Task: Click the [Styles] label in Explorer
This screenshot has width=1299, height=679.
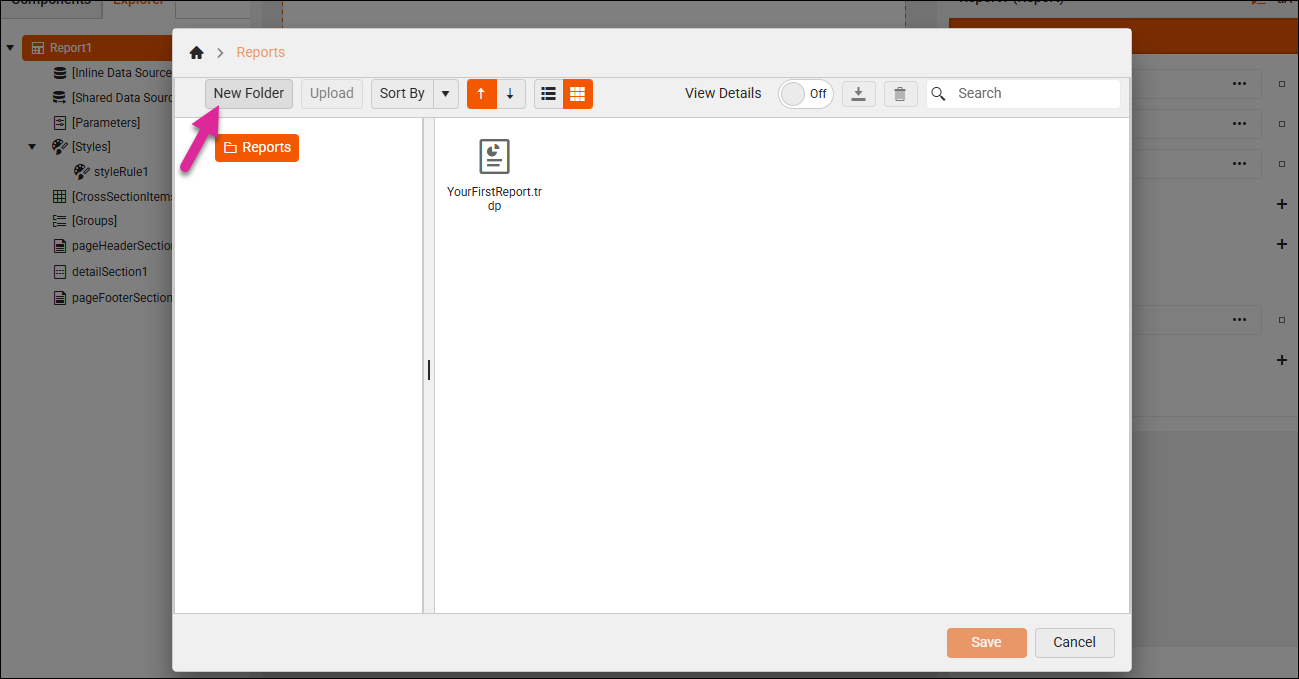Action: [x=91, y=147]
